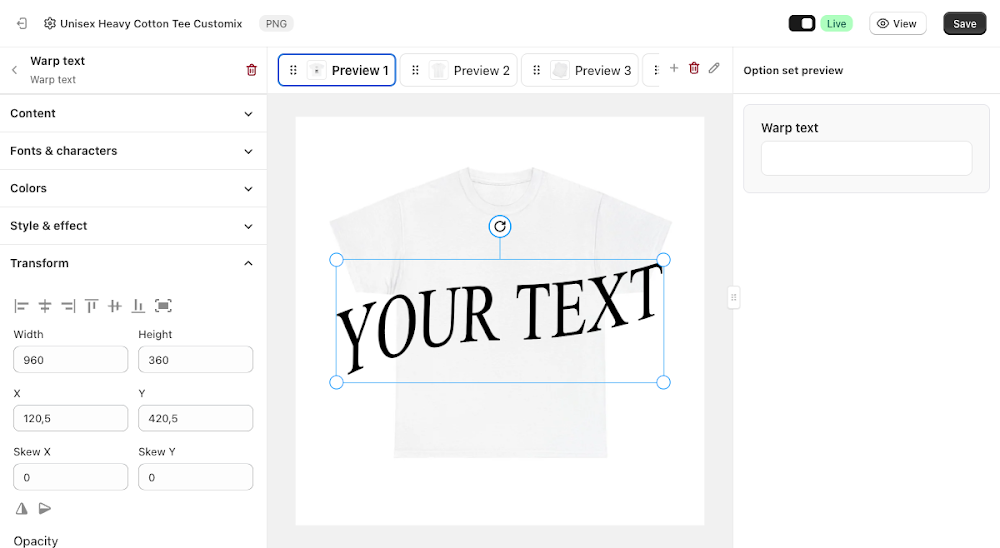Select the YOUR TEXT layer on canvas
The width and height of the screenshot is (1000, 548).
500,319
